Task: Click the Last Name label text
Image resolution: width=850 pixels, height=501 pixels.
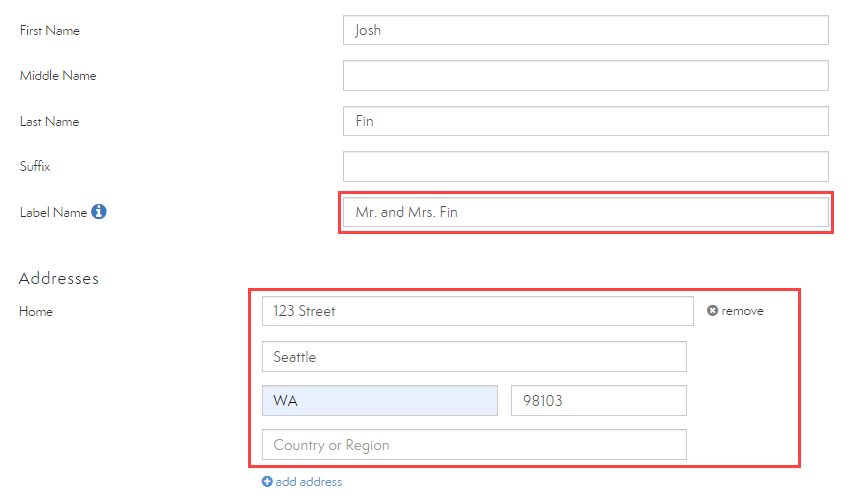Action: [49, 122]
